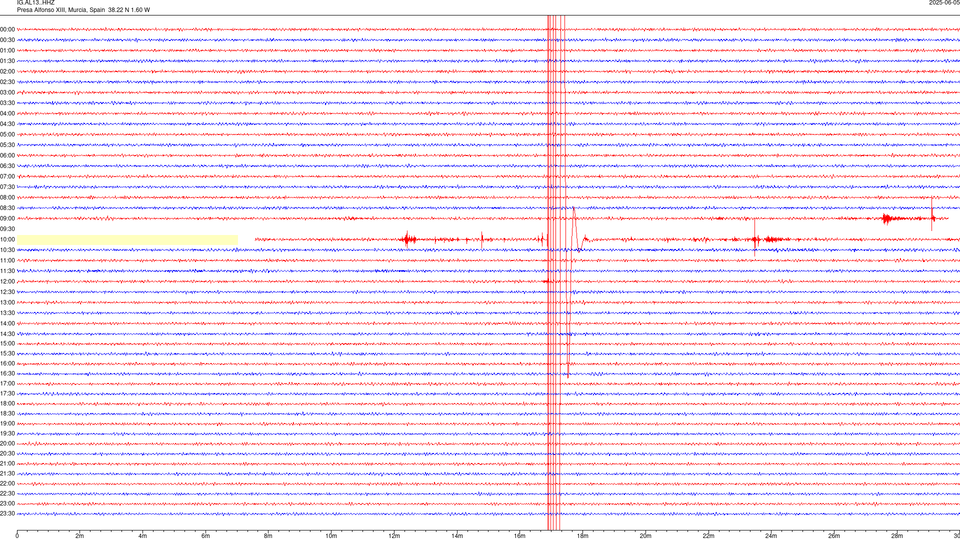Click the station code IG.AL13..HHZ header
Viewport: 960px width, 540px height.
[x=36, y=2]
